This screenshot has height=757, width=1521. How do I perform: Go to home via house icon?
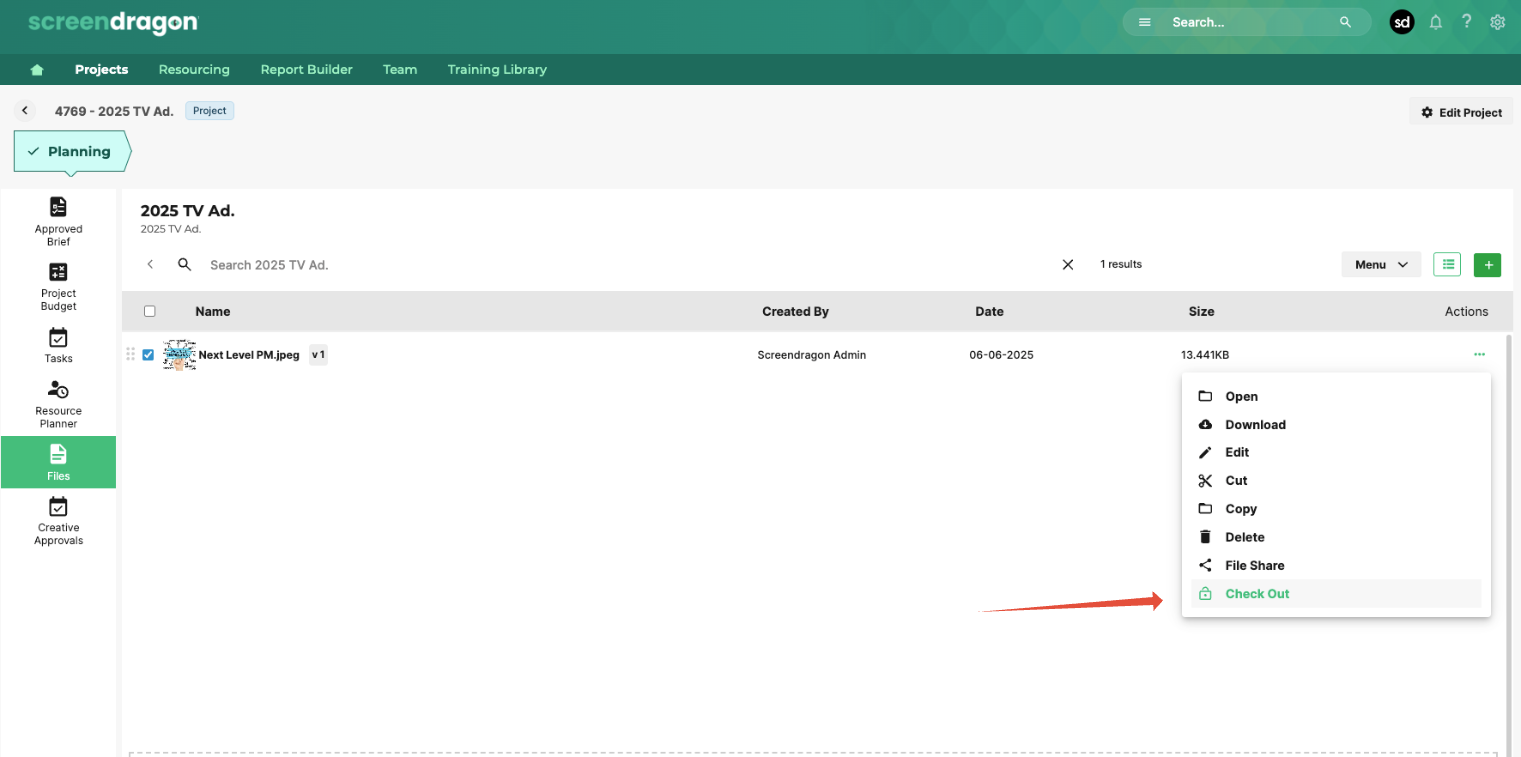[x=37, y=70]
